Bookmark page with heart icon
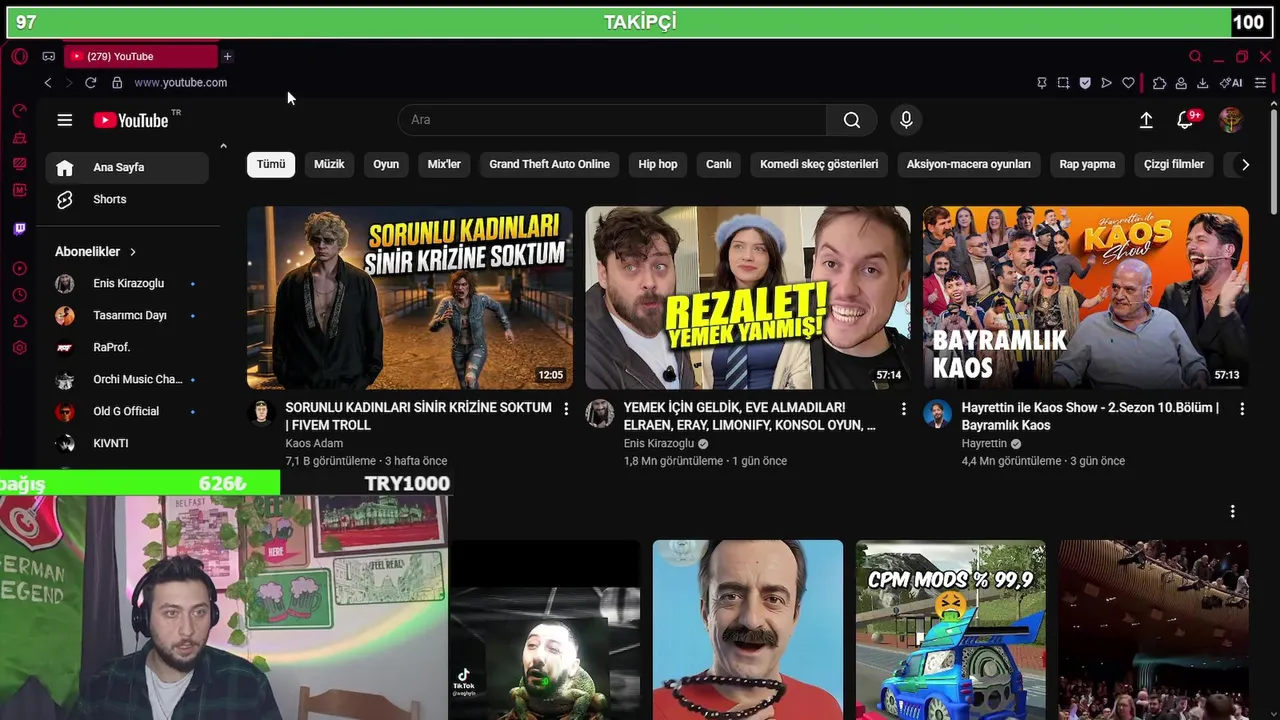This screenshot has height=720, width=1280. click(x=1128, y=83)
